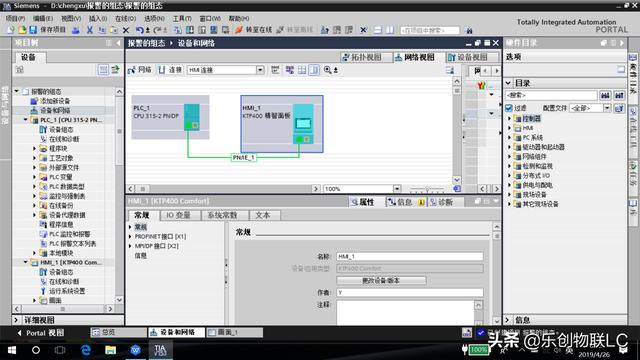This screenshot has width=640, height=360.
Task: Click the copy icon in toolbar
Action: 102,30
